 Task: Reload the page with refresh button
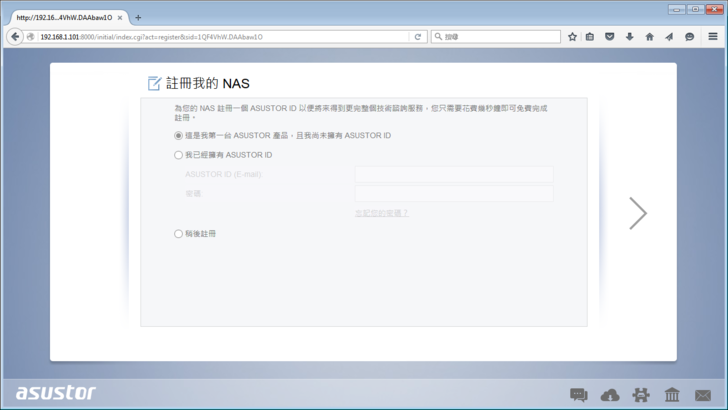tap(418, 37)
